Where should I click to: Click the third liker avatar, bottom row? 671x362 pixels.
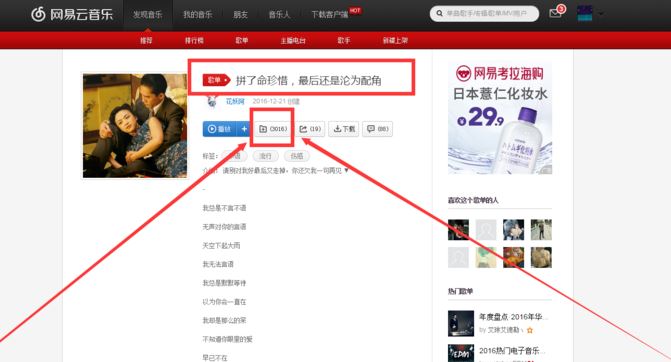click(x=514, y=258)
